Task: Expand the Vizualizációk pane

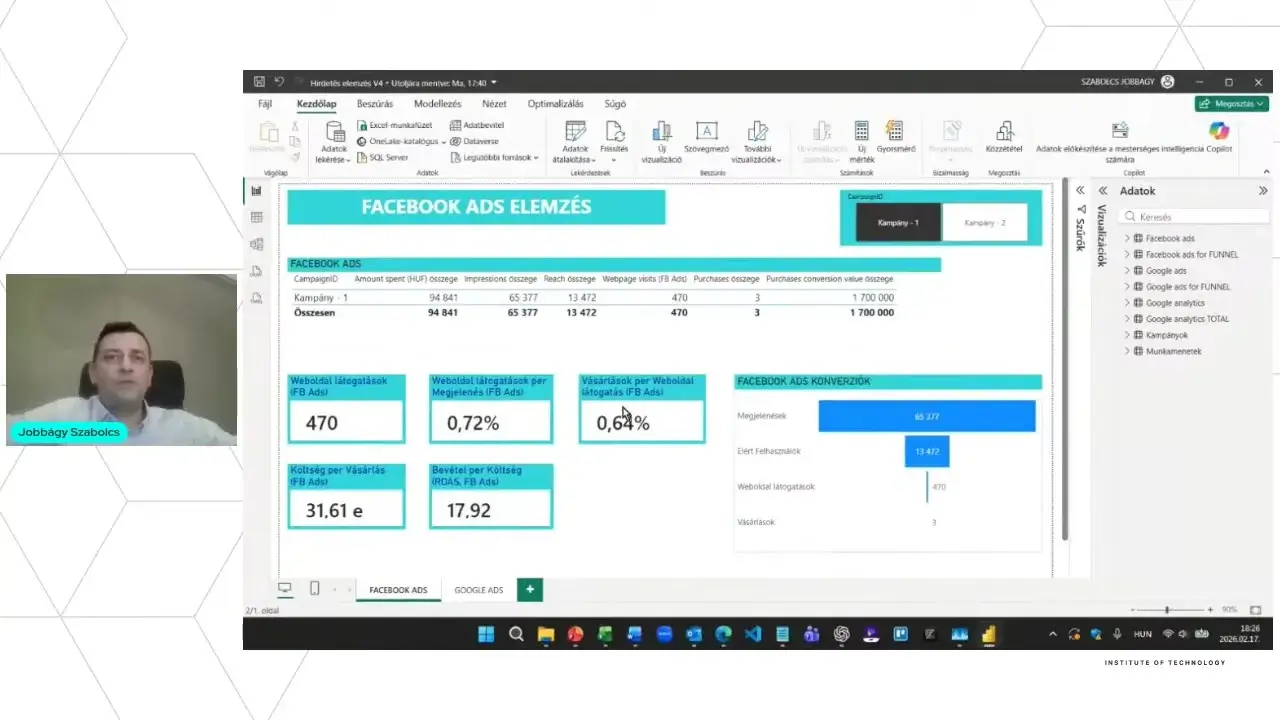Action: 1103,190
